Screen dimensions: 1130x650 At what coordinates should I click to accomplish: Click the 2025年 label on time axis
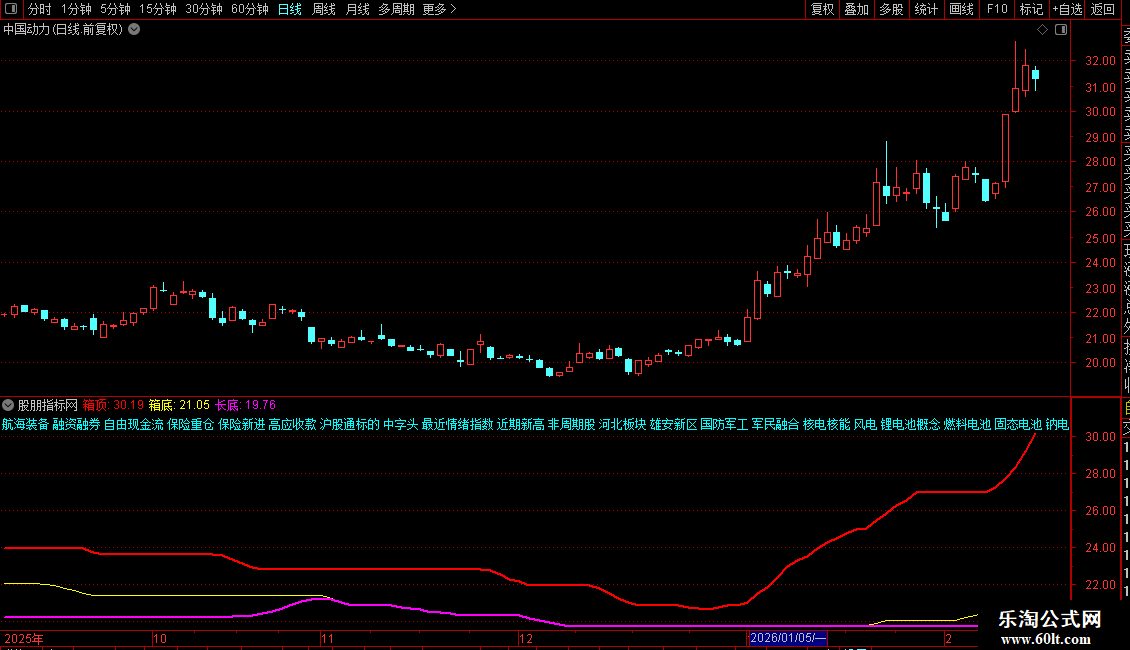24,638
